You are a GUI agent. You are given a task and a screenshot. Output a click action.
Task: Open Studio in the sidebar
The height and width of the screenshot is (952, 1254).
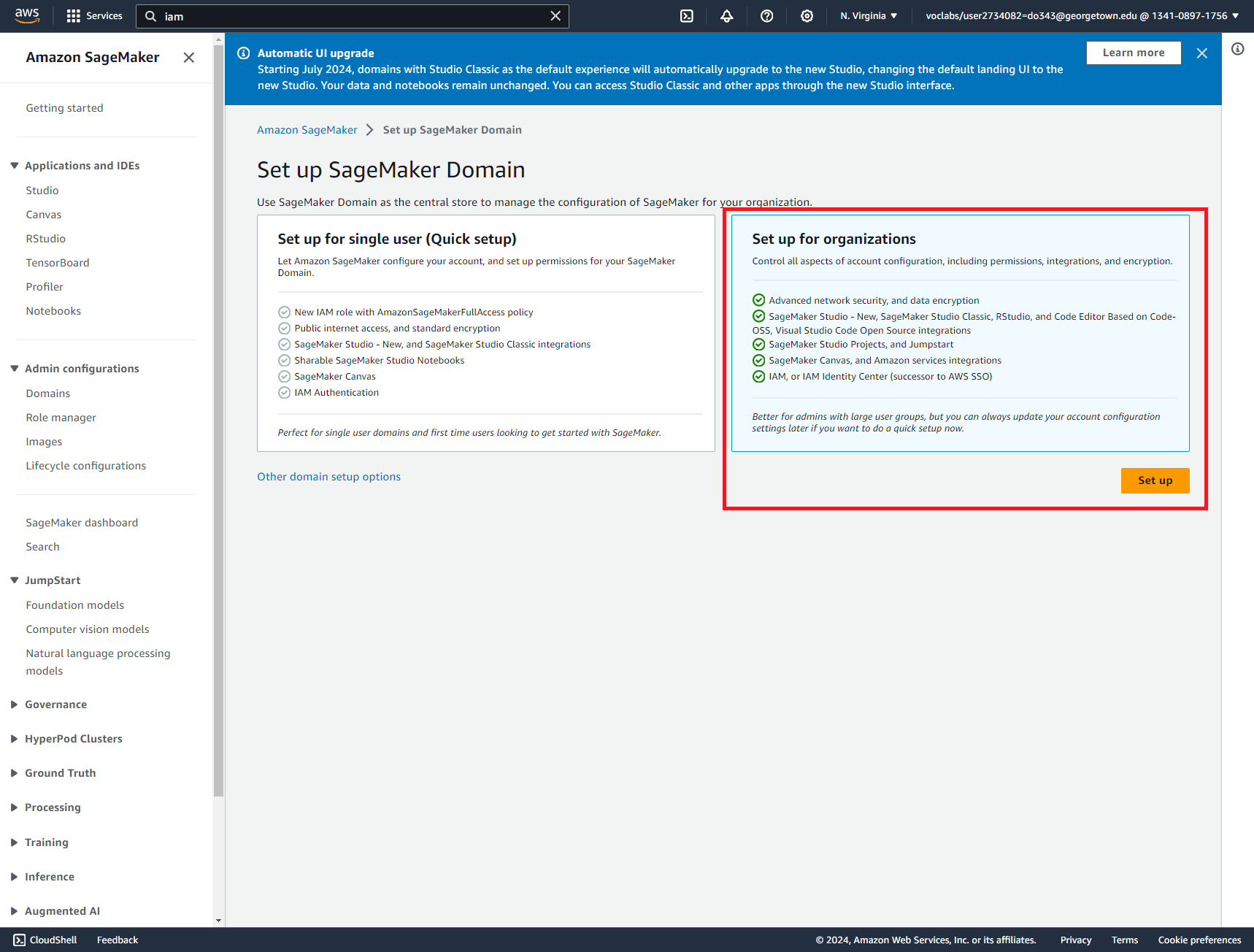42,191
